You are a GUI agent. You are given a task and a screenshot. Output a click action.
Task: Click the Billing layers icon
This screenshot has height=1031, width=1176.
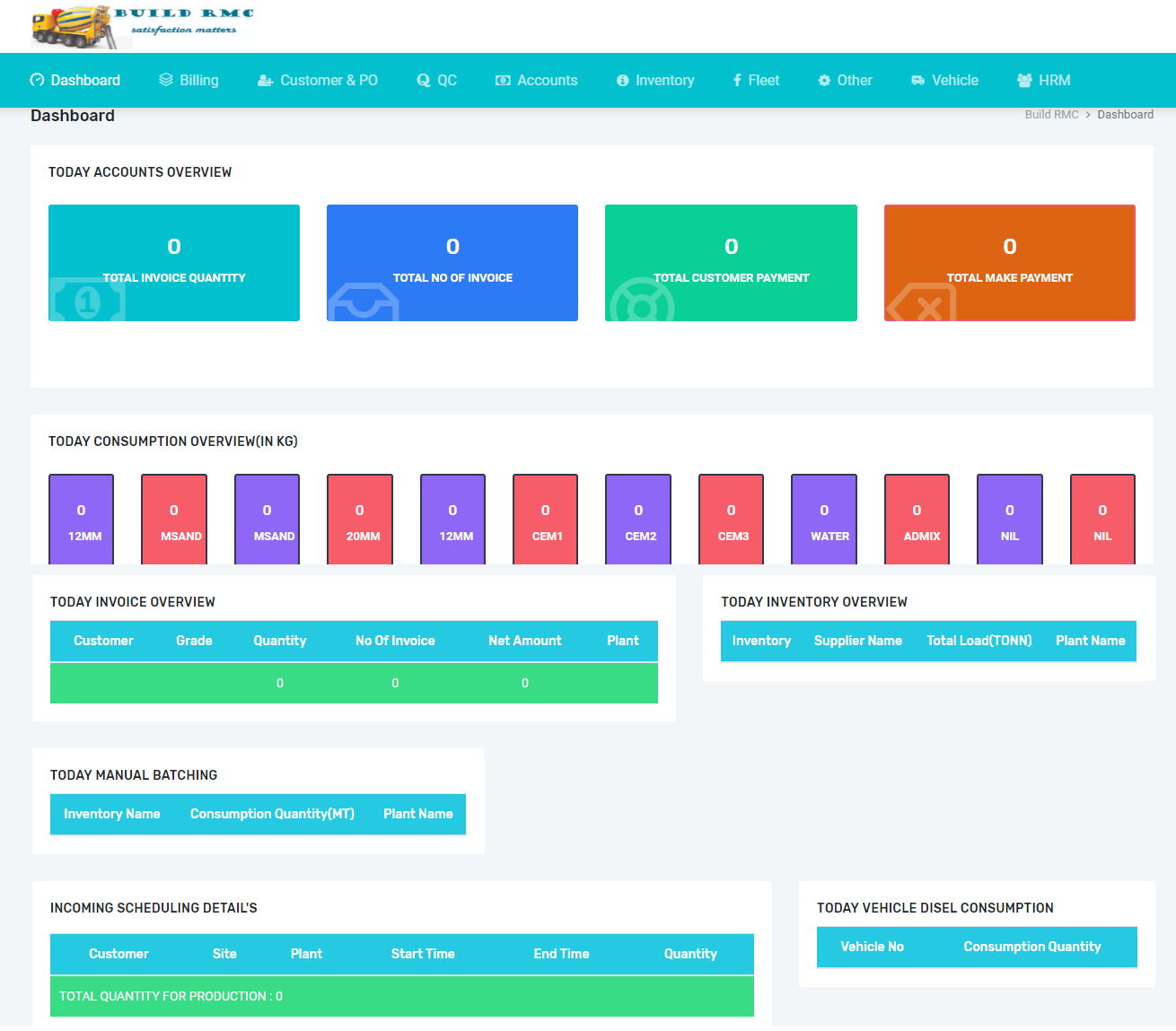[x=166, y=80]
